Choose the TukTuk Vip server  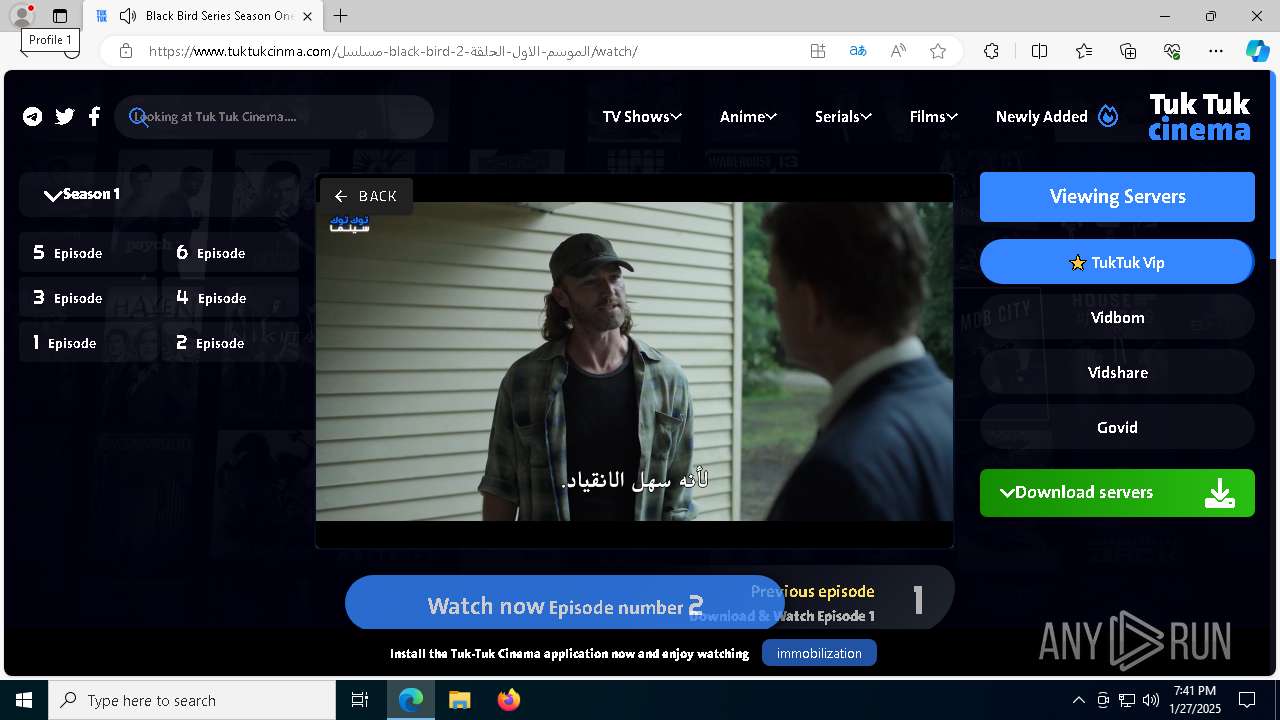click(1117, 263)
